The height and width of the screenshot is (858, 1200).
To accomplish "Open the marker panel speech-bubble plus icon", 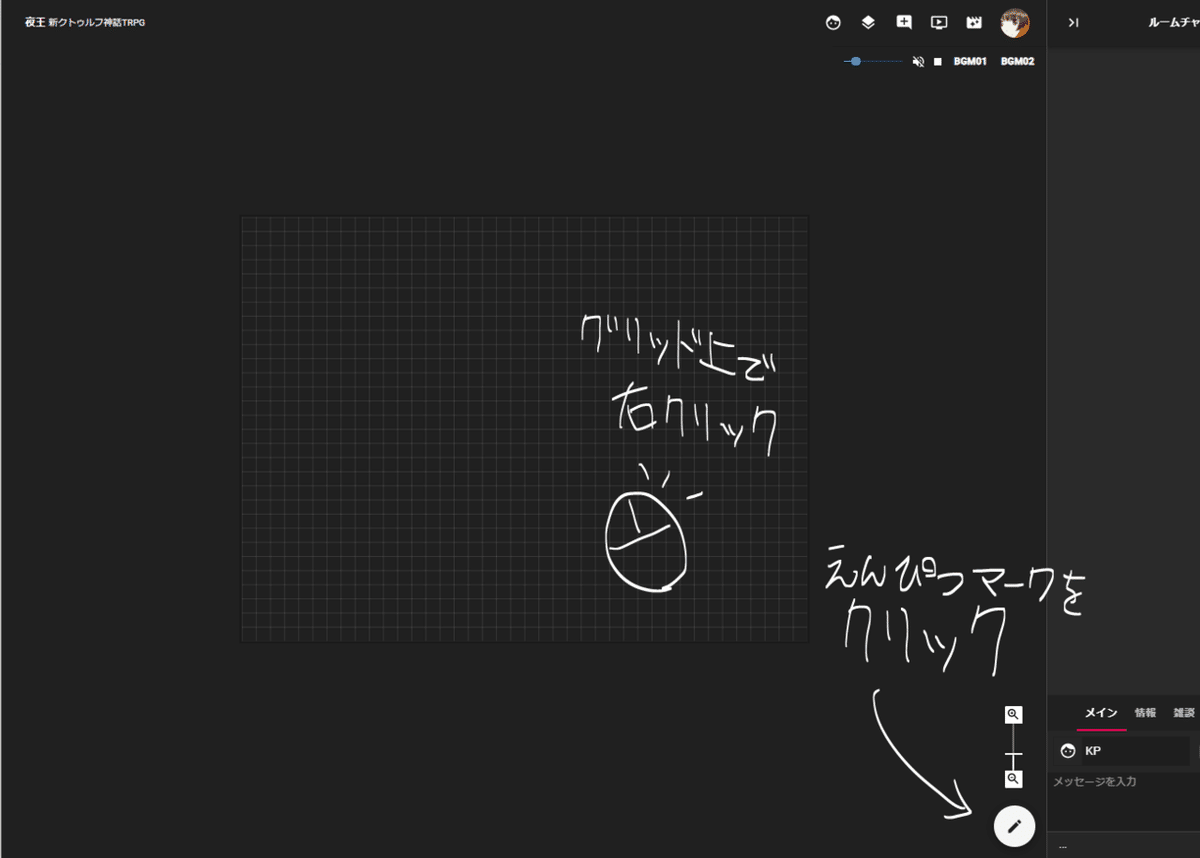I will [x=904, y=22].
